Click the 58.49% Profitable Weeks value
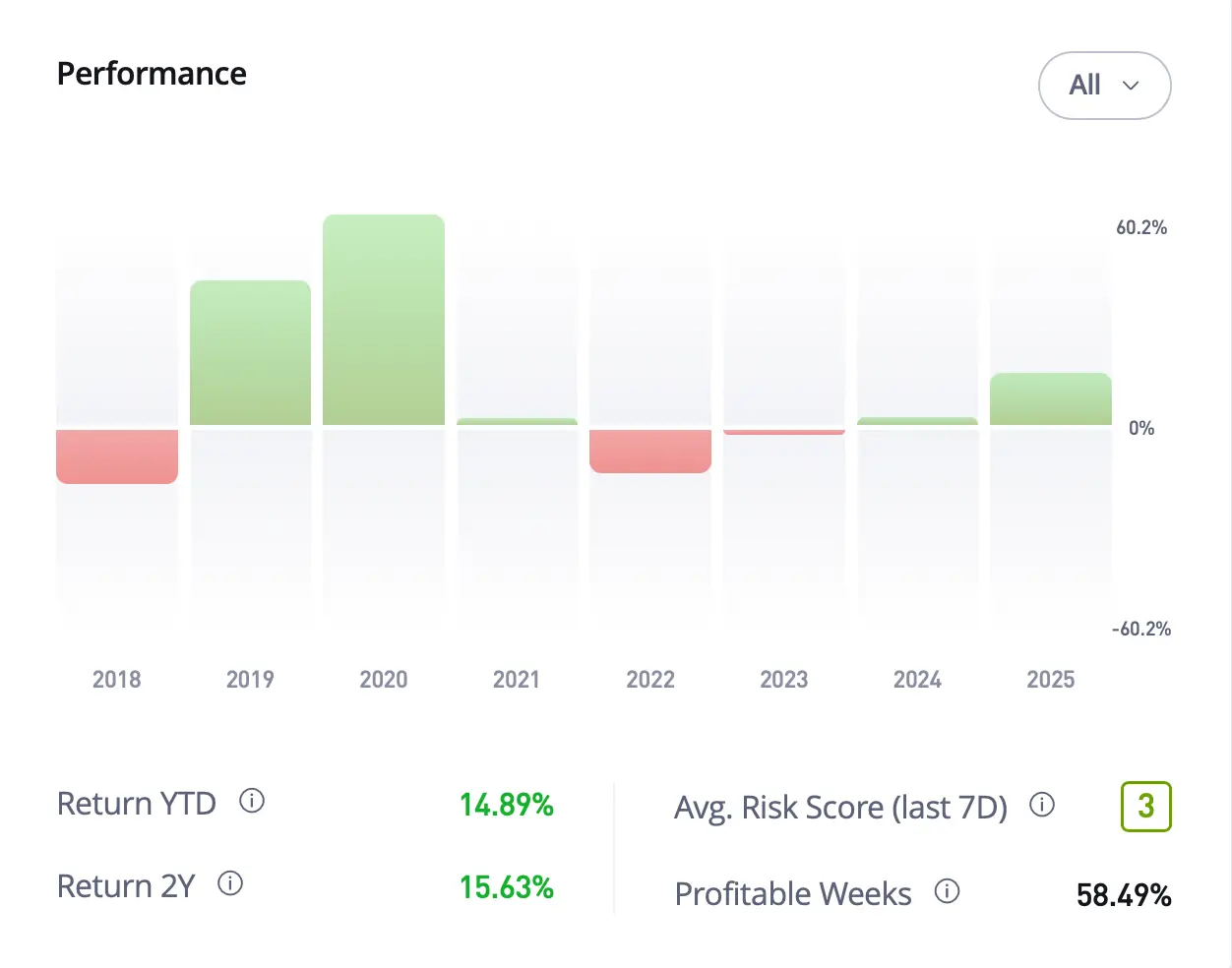This screenshot has height=968, width=1232. click(x=1123, y=895)
